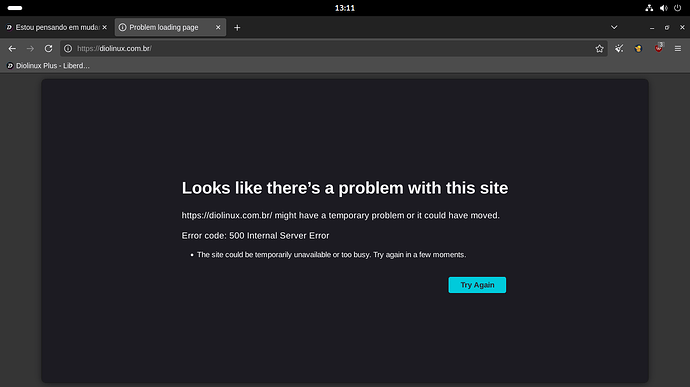Close the 'Problem loading page' tab
Image resolution: width=690 pixels, height=387 pixels.
pyautogui.click(x=218, y=27)
